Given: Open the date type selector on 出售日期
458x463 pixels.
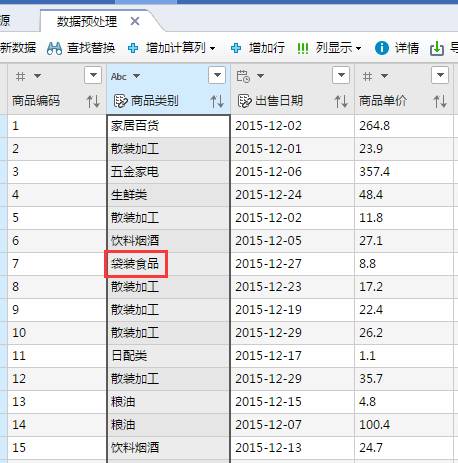Looking at the screenshot, I should pos(250,76).
